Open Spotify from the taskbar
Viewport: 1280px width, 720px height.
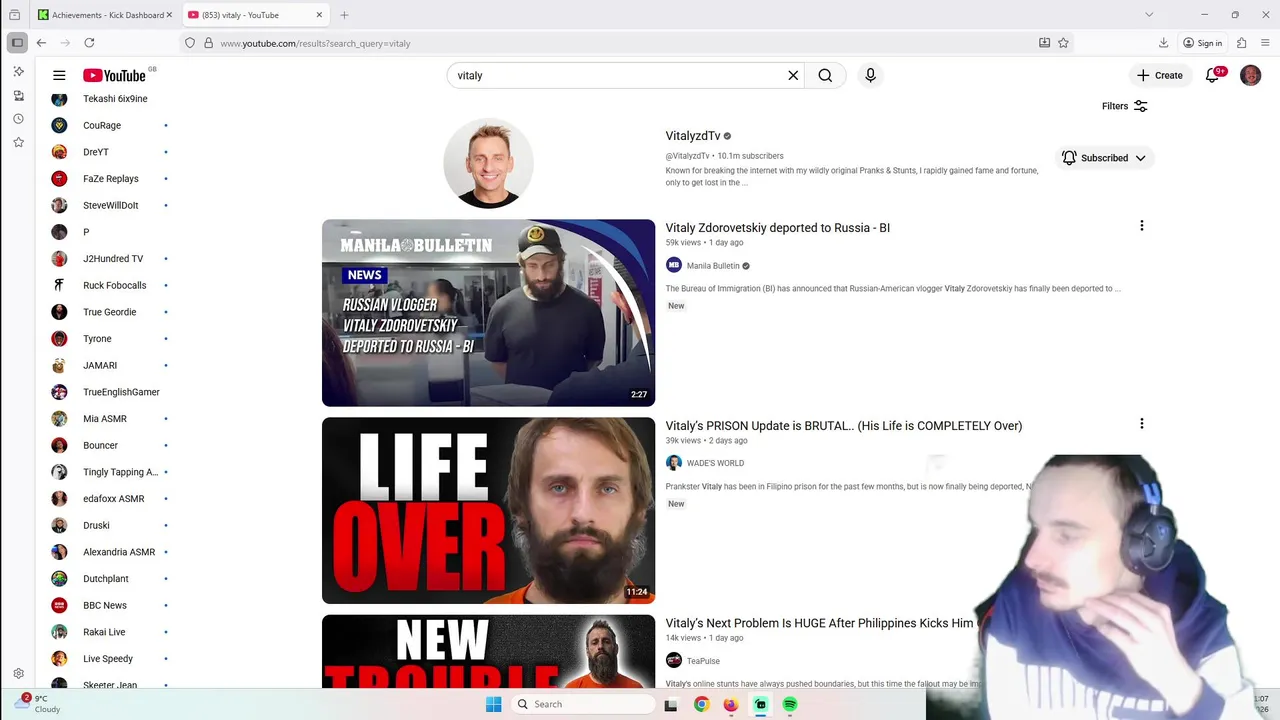(790, 704)
